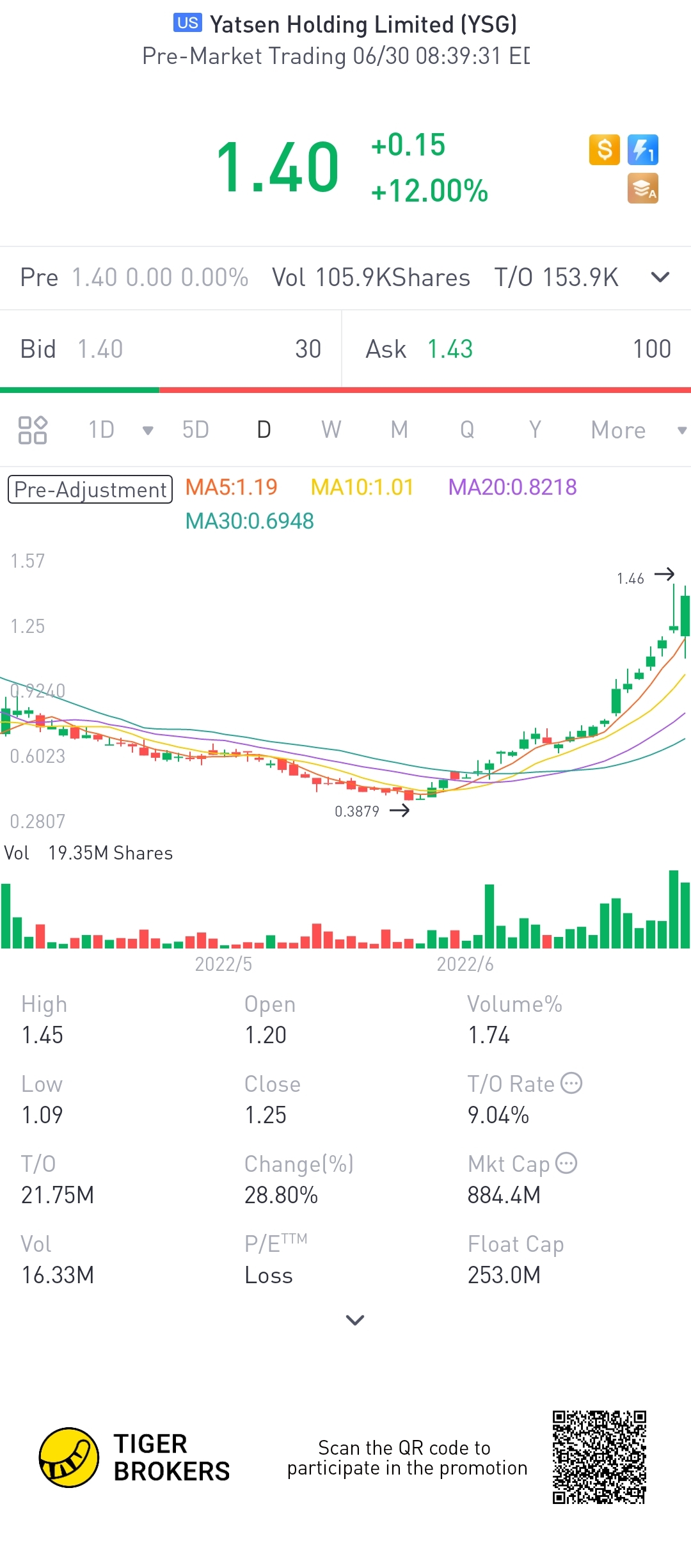Tap the Vol 16.33M value
The height and width of the screenshot is (1568, 691).
coord(58,1275)
